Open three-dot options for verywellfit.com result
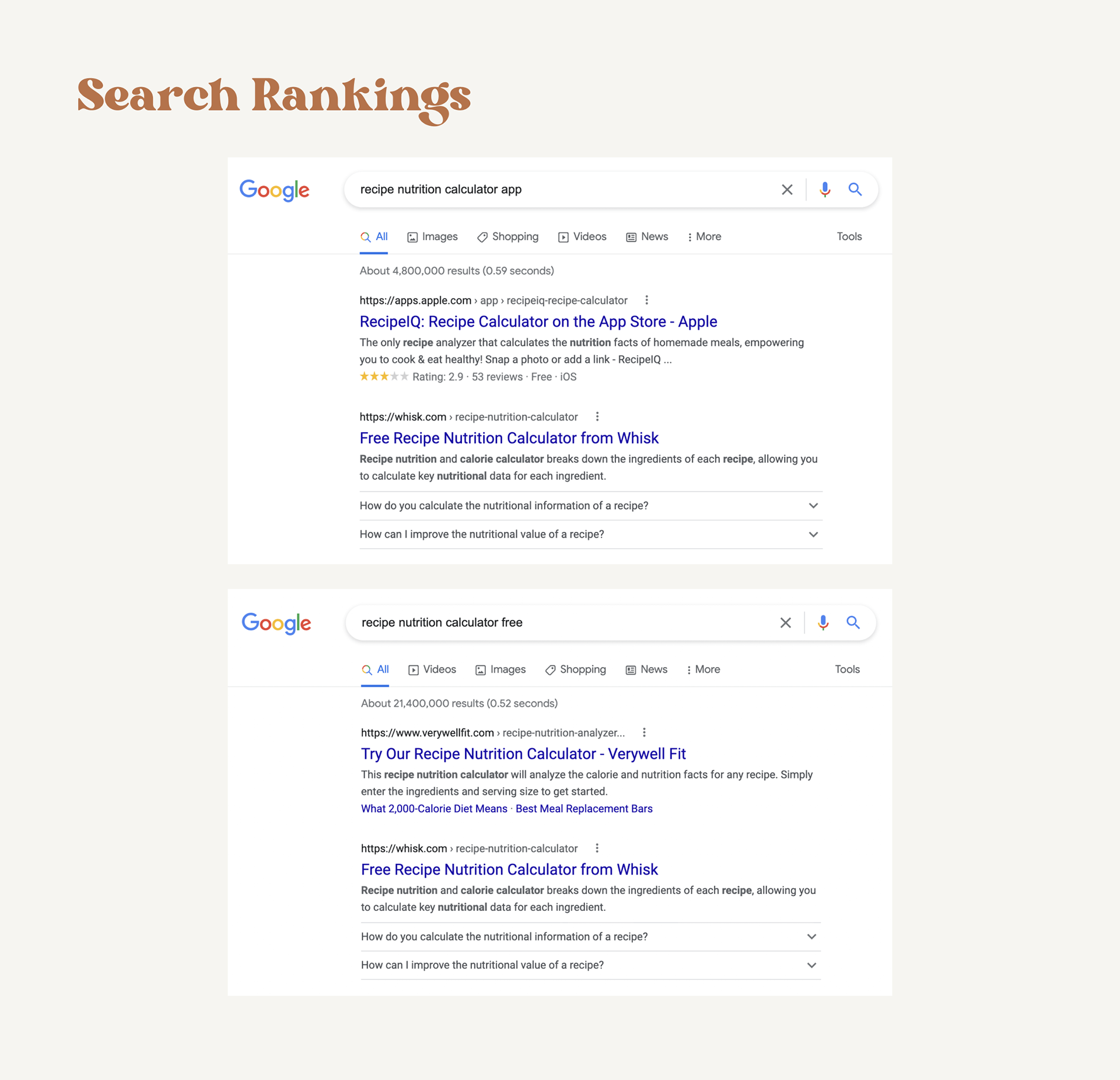This screenshot has height=1080, width=1120. 644,732
